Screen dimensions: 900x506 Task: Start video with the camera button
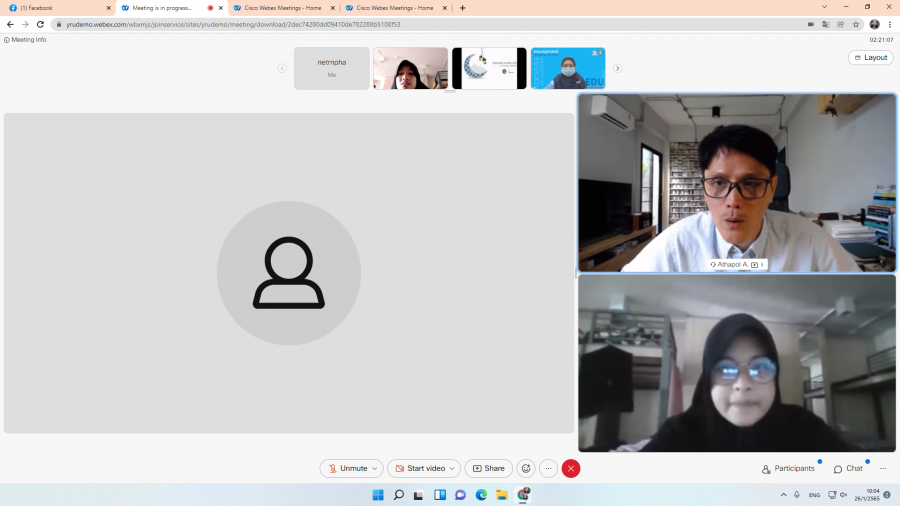pos(419,468)
